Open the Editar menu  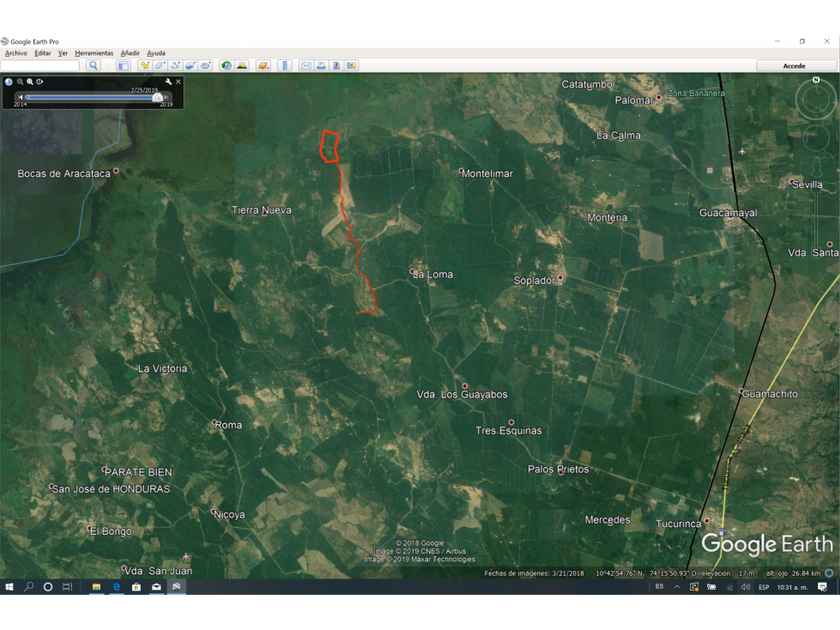tap(43, 53)
